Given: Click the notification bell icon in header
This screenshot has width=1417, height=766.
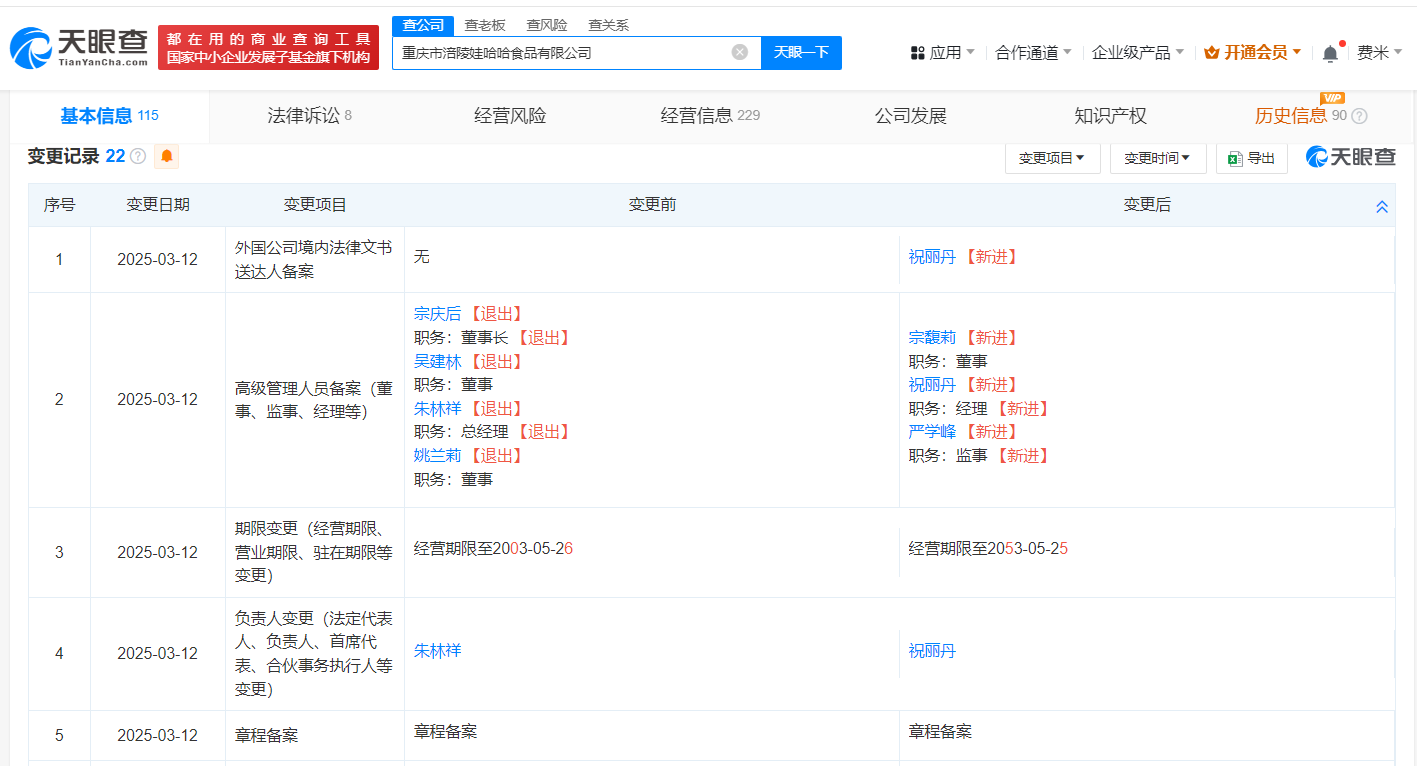Looking at the screenshot, I should [x=1330, y=54].
